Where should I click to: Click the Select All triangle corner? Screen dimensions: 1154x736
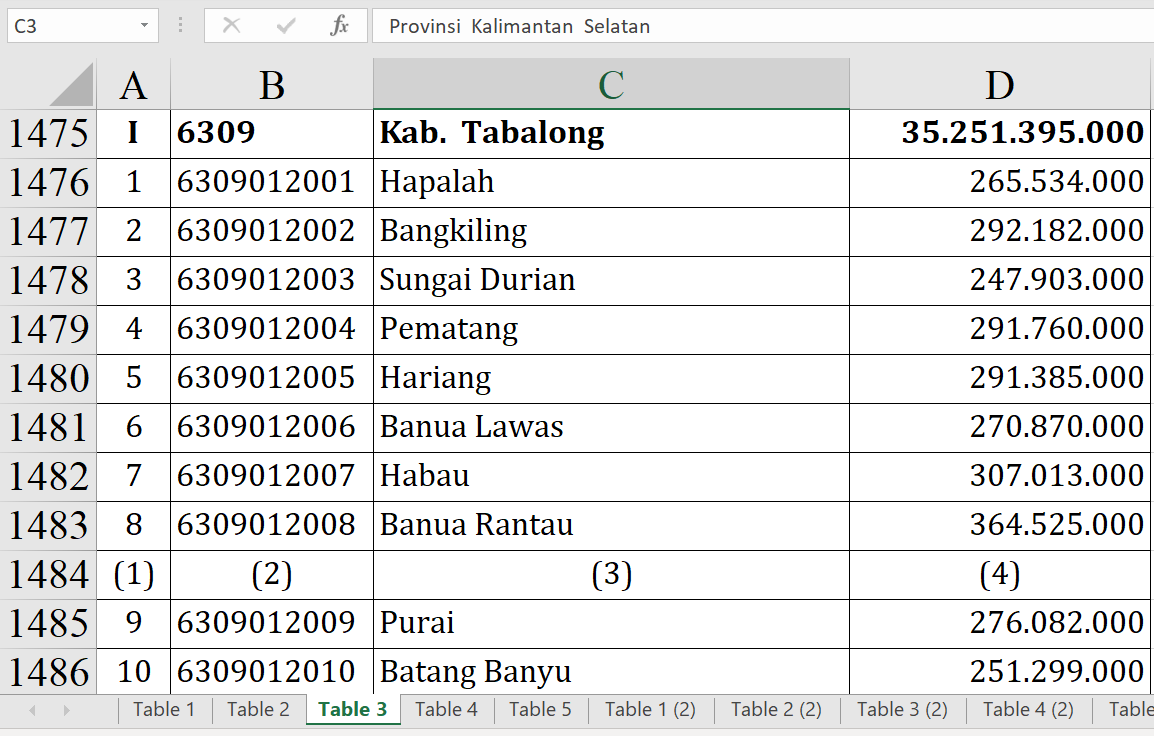[72, 85]
